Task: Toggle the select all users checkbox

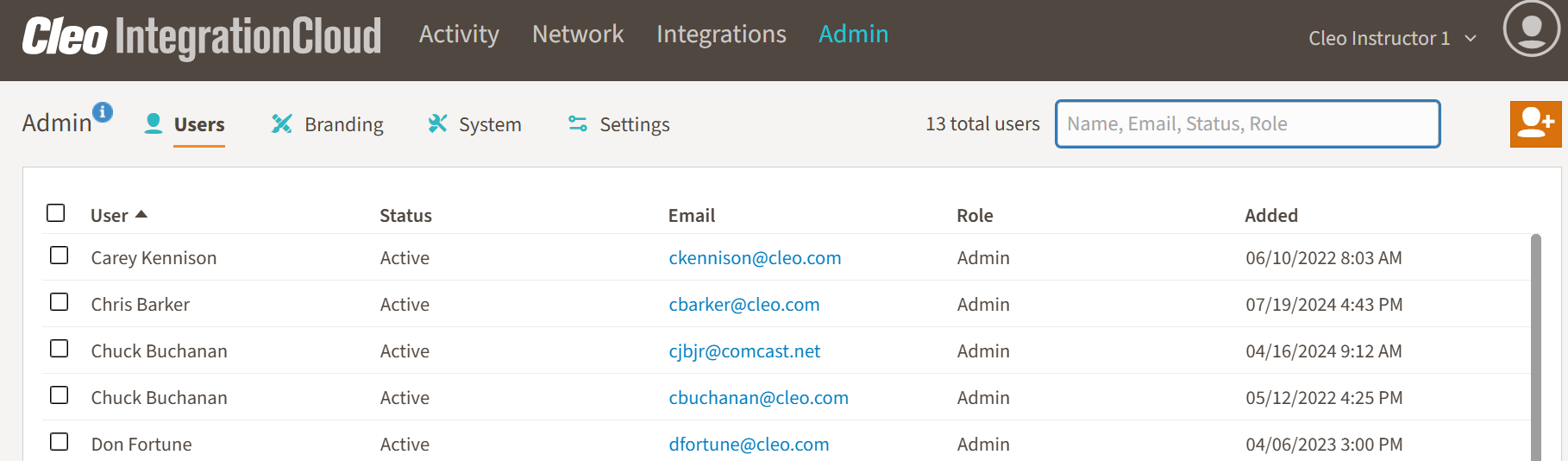Action: pyautogui.click(x=56, y=213)
